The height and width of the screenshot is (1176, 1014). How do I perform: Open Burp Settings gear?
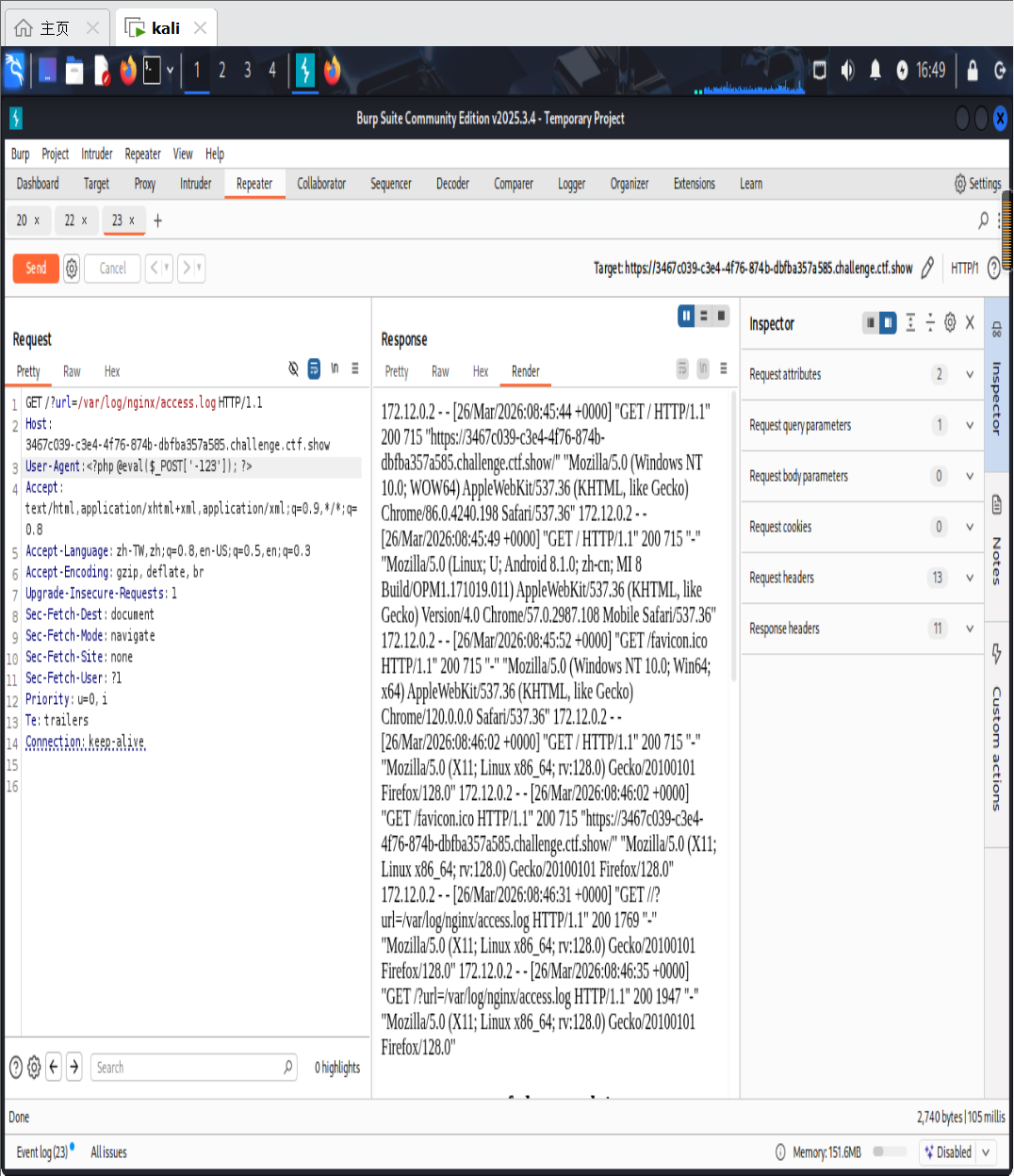[x=977, y=184]
